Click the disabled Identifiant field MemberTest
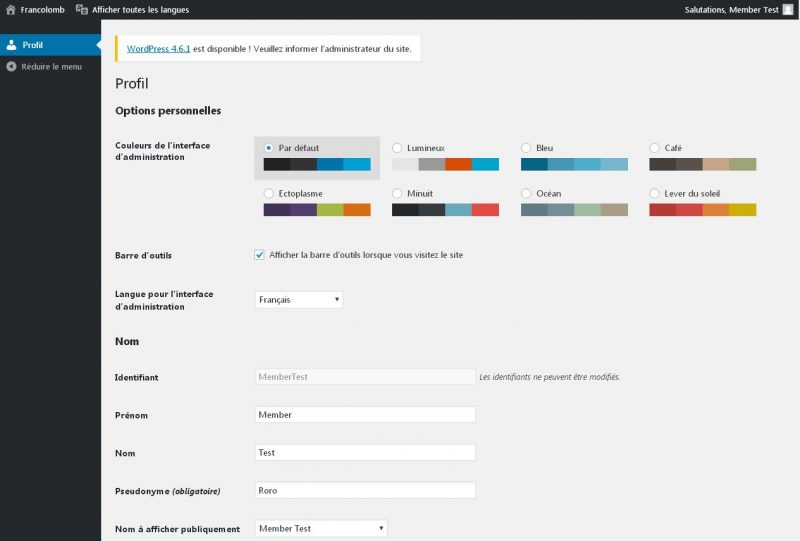 pos(365,377)
